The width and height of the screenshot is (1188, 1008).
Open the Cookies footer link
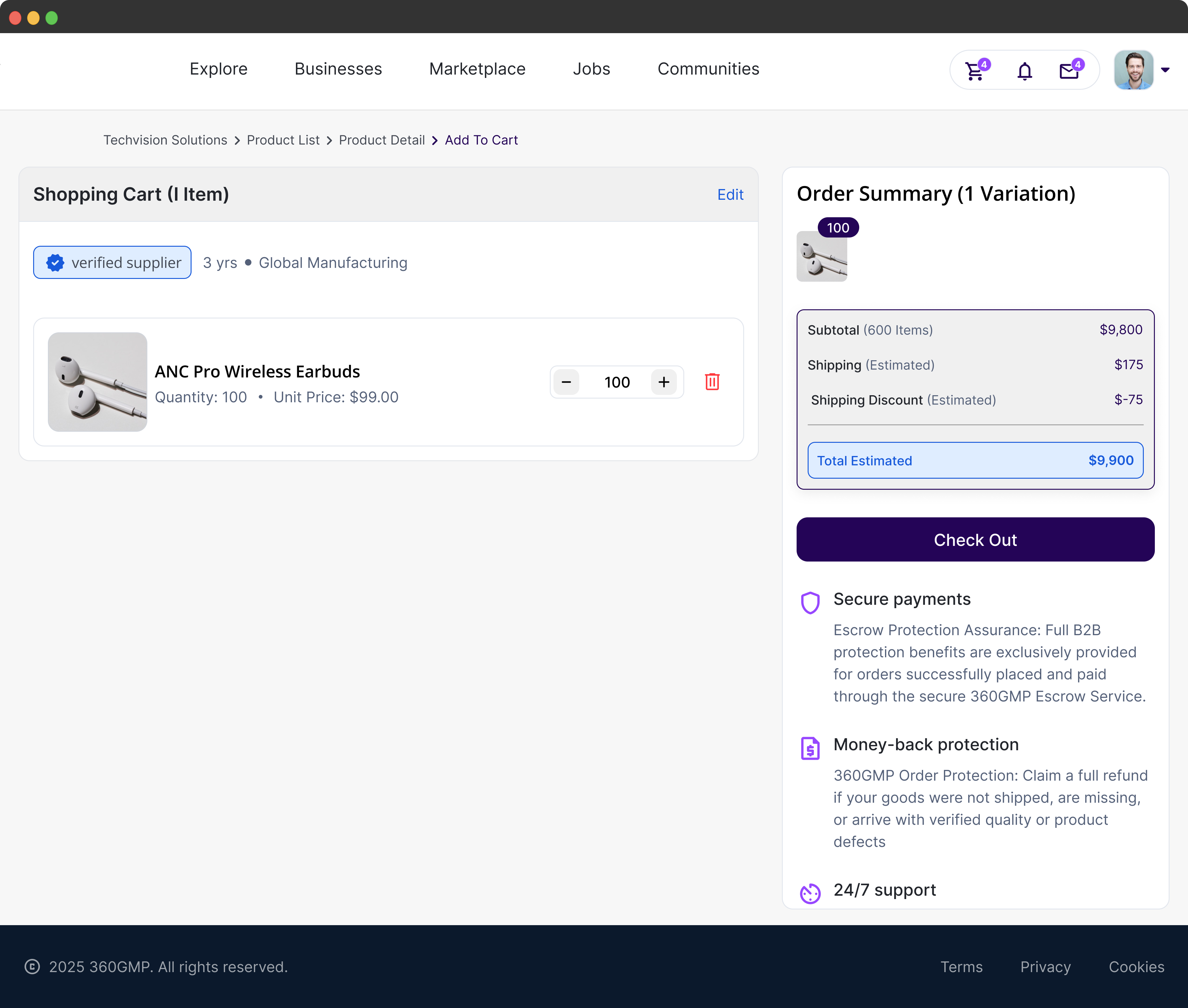1136,967
